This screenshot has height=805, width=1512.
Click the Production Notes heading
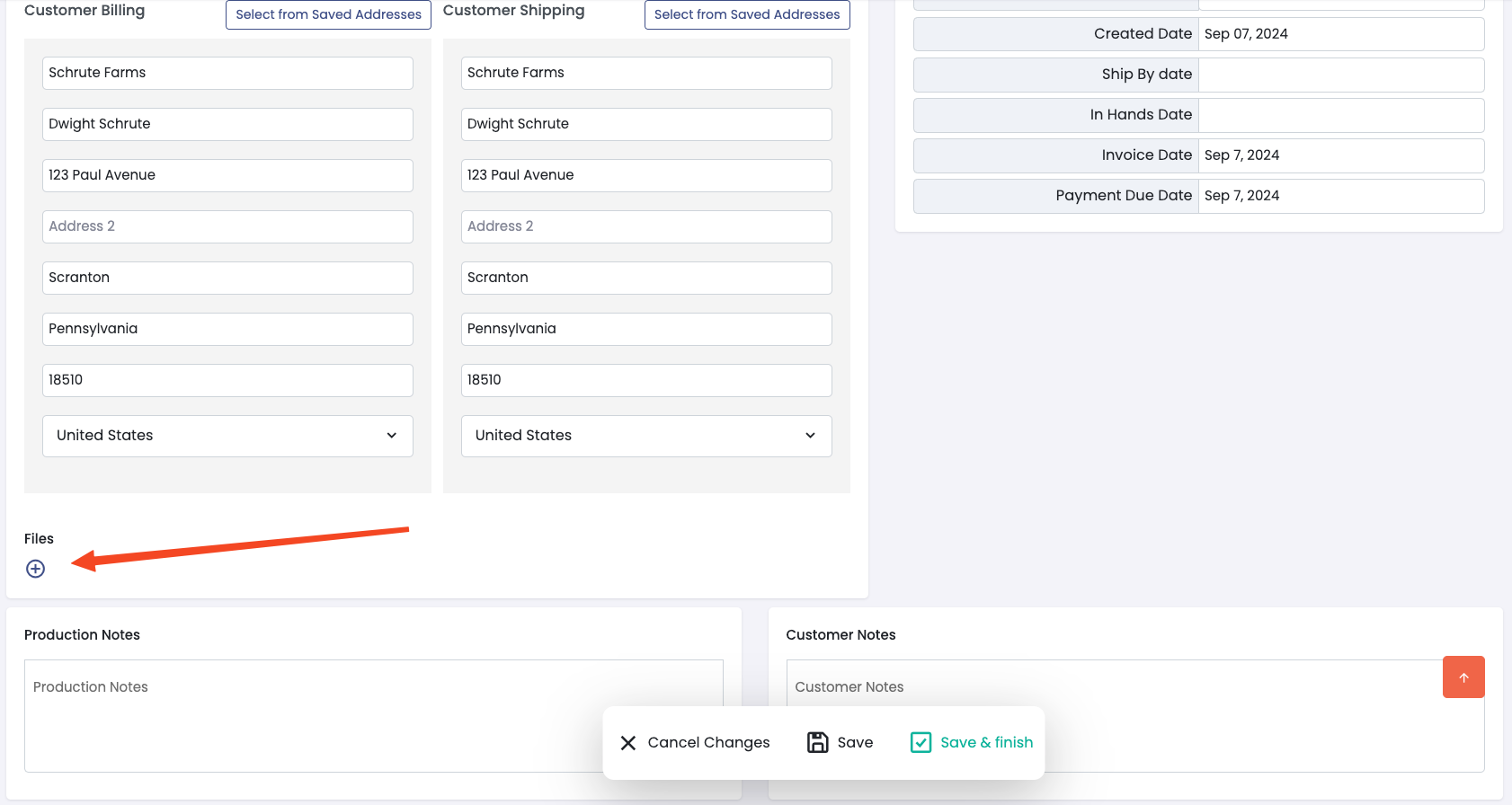82,635
